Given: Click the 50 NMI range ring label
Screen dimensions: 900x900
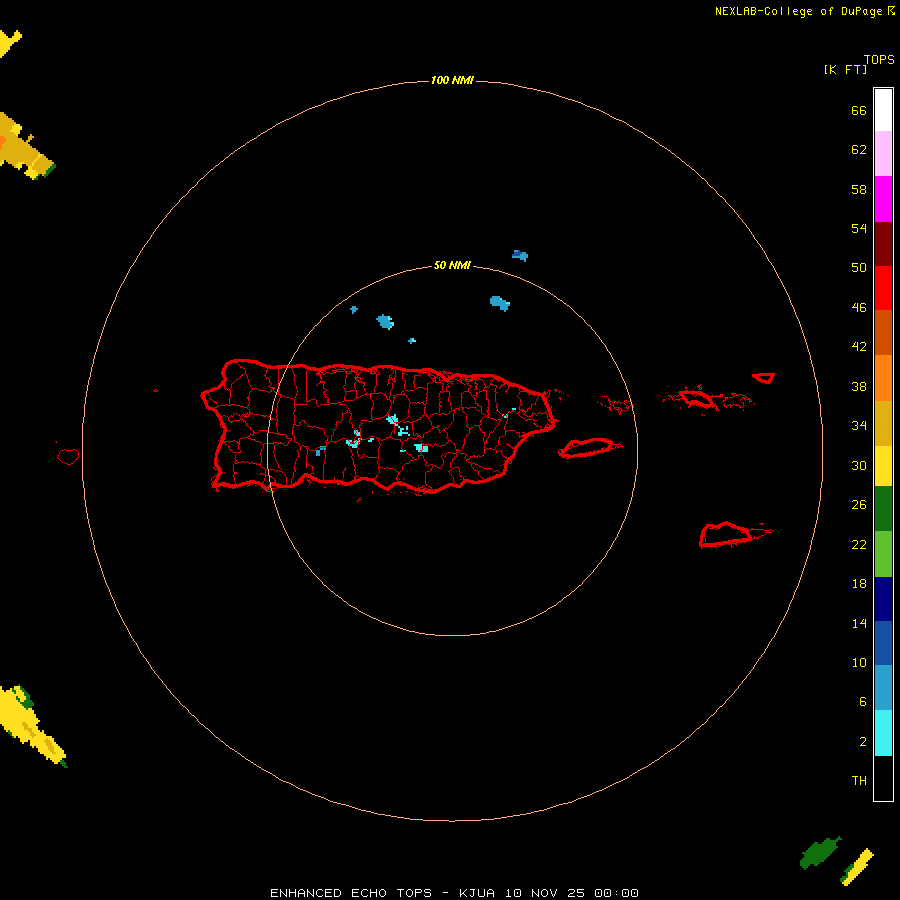Looking at the screenshot, I should click(452, 265).
